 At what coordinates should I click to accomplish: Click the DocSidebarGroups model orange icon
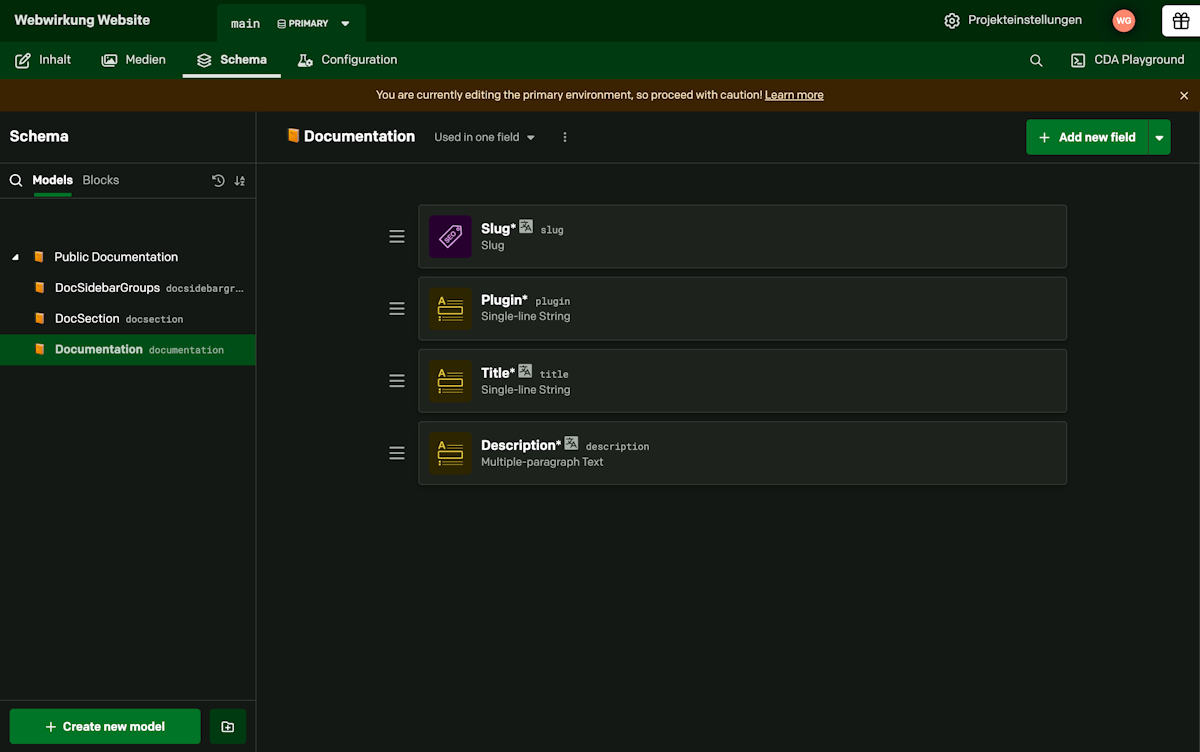[x=40, y=288]
